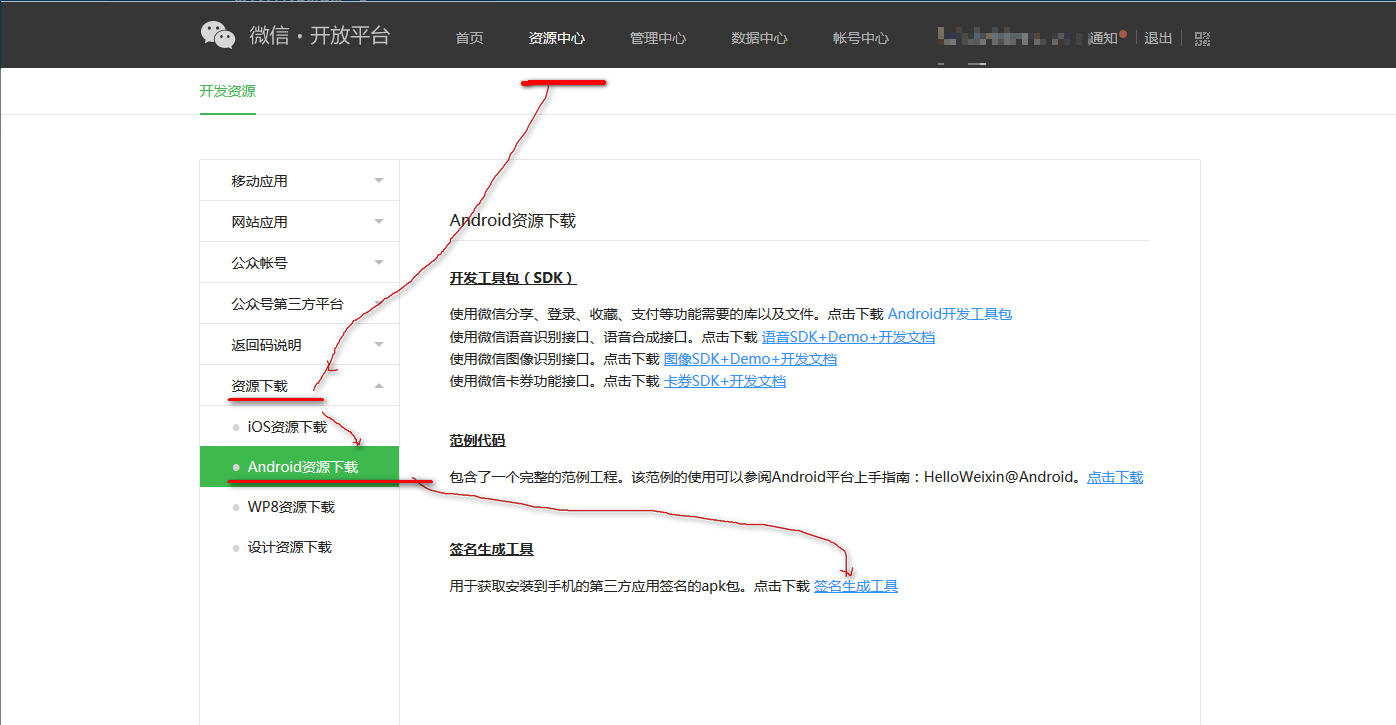1396x725 pixels.
Task: Select the 开发资源 tab
Action: click(227, 91)
